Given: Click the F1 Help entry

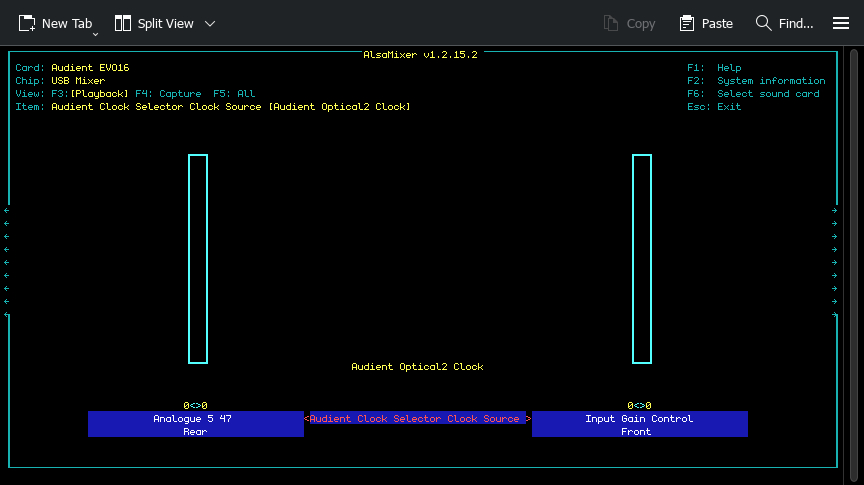Looking at the screenshot, I should click(714, 68).
